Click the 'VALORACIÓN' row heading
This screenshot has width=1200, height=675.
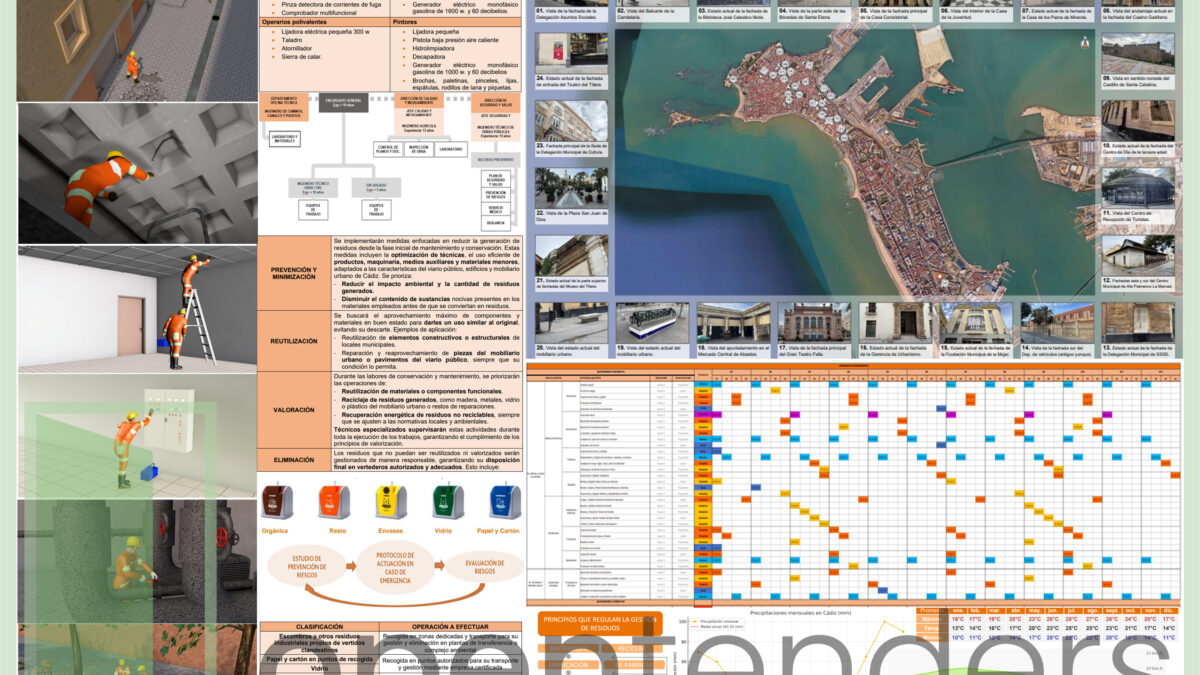tap(294, 410)
